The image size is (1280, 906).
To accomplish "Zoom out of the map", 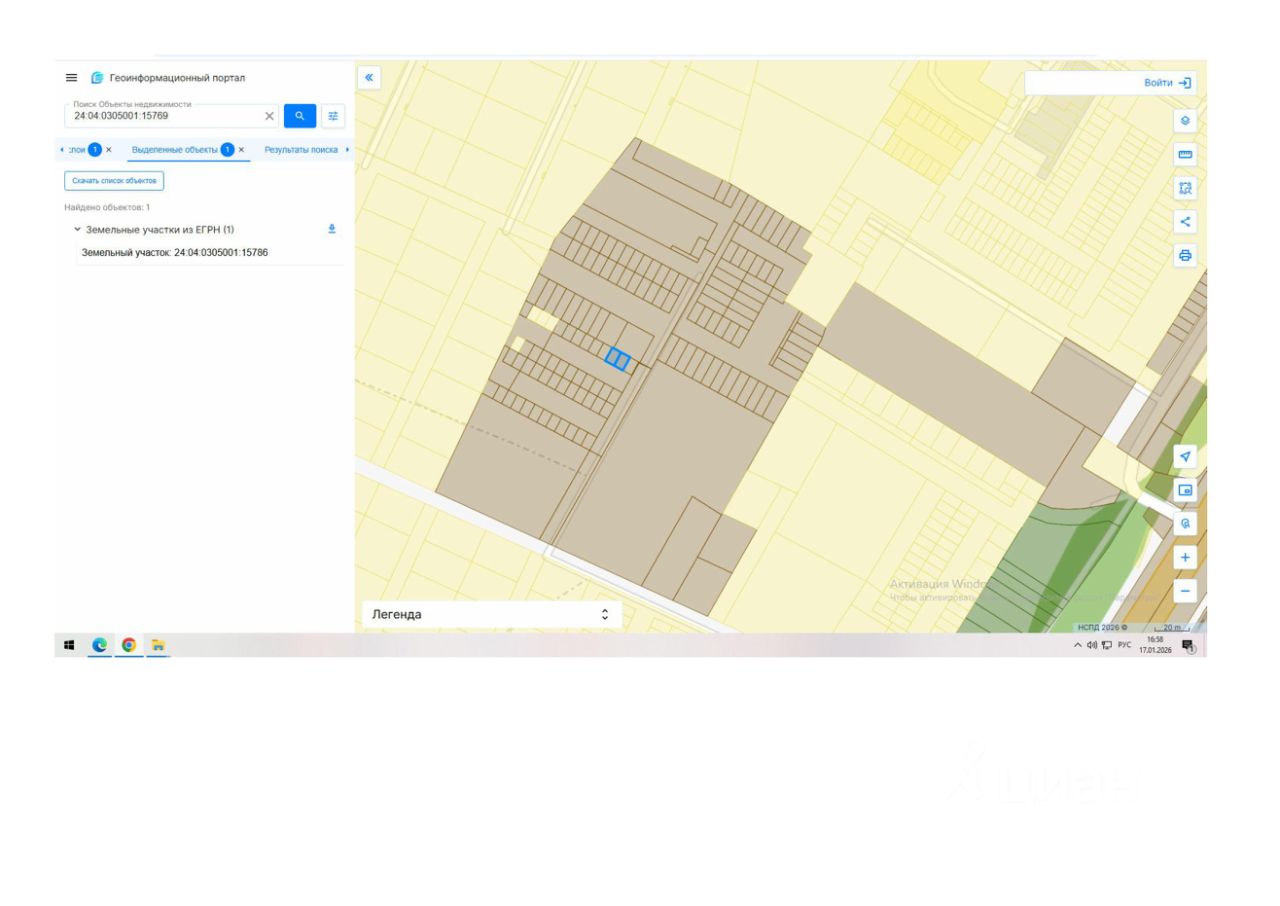I will click(1185, 591).
